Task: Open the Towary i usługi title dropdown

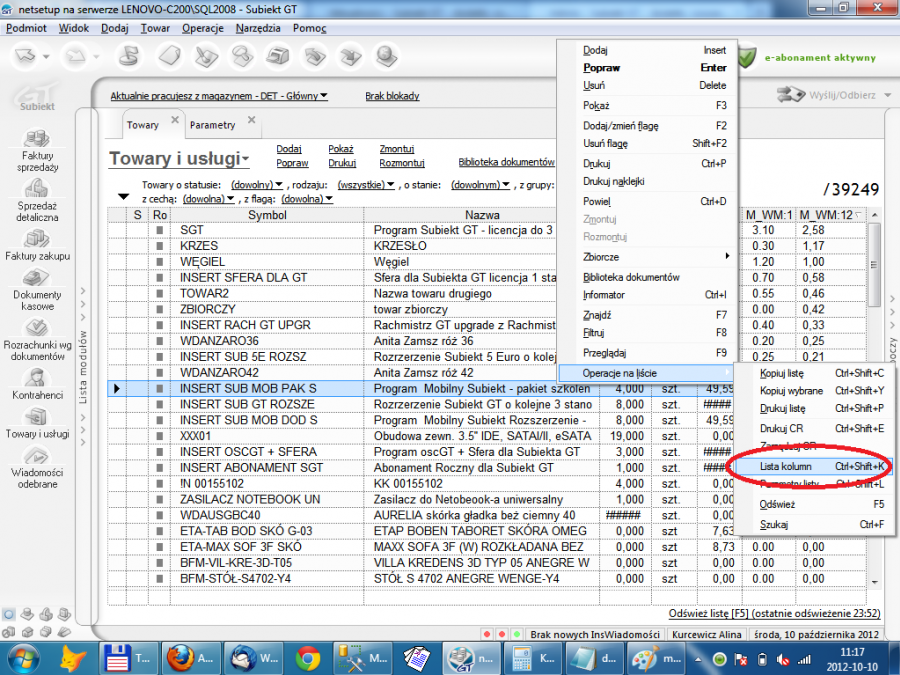Action: [x=179, y=158]
